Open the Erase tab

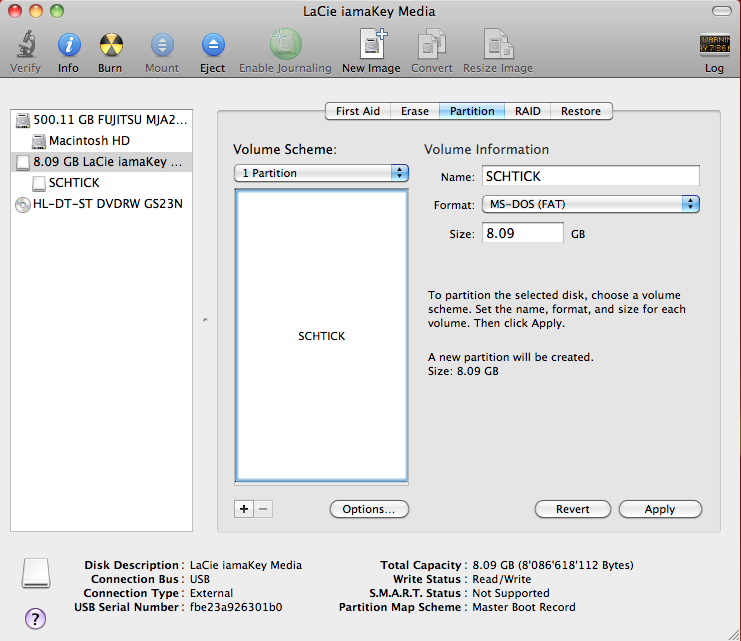[415, 111]
